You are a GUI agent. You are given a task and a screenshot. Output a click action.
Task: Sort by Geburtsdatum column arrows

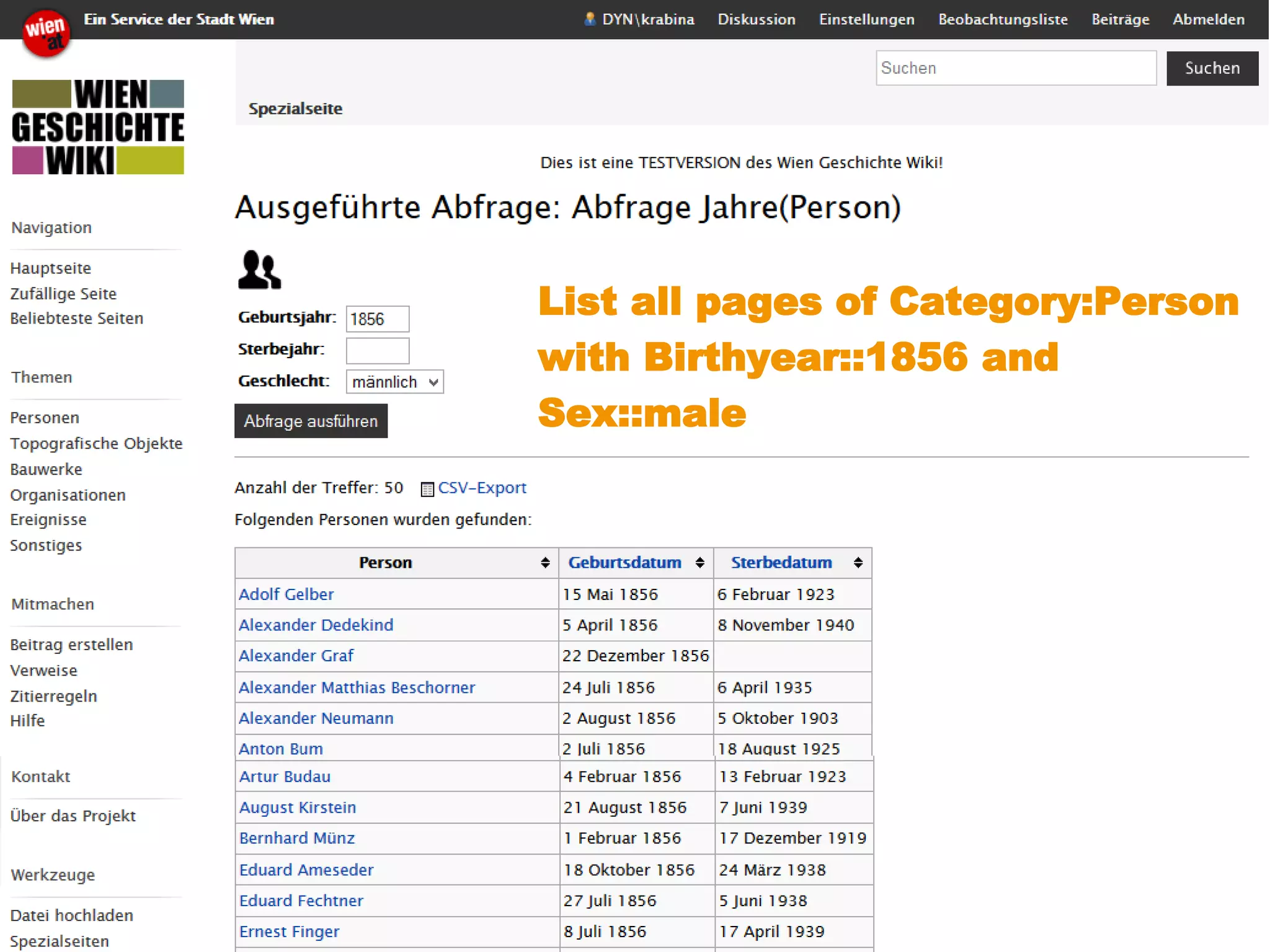pyautogui.click(x=699, y=563)
